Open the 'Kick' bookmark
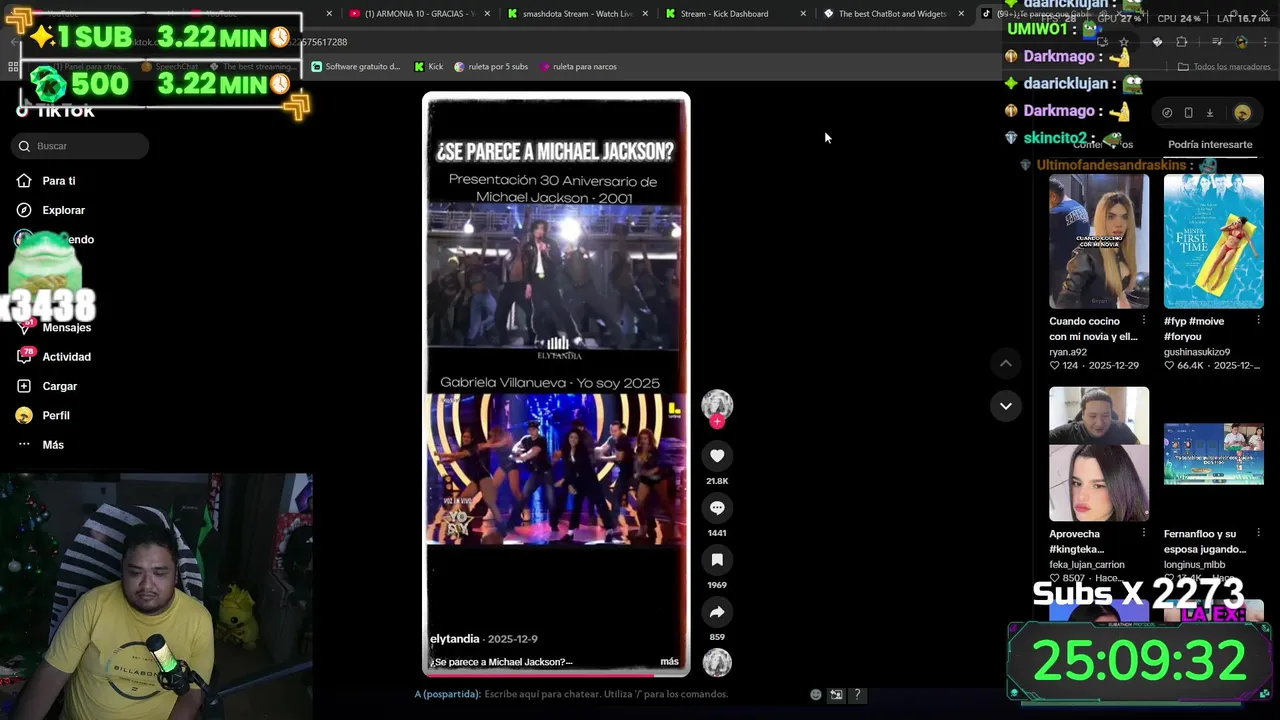This screenshot has height=720, width=1280. (x=429, y=67)
